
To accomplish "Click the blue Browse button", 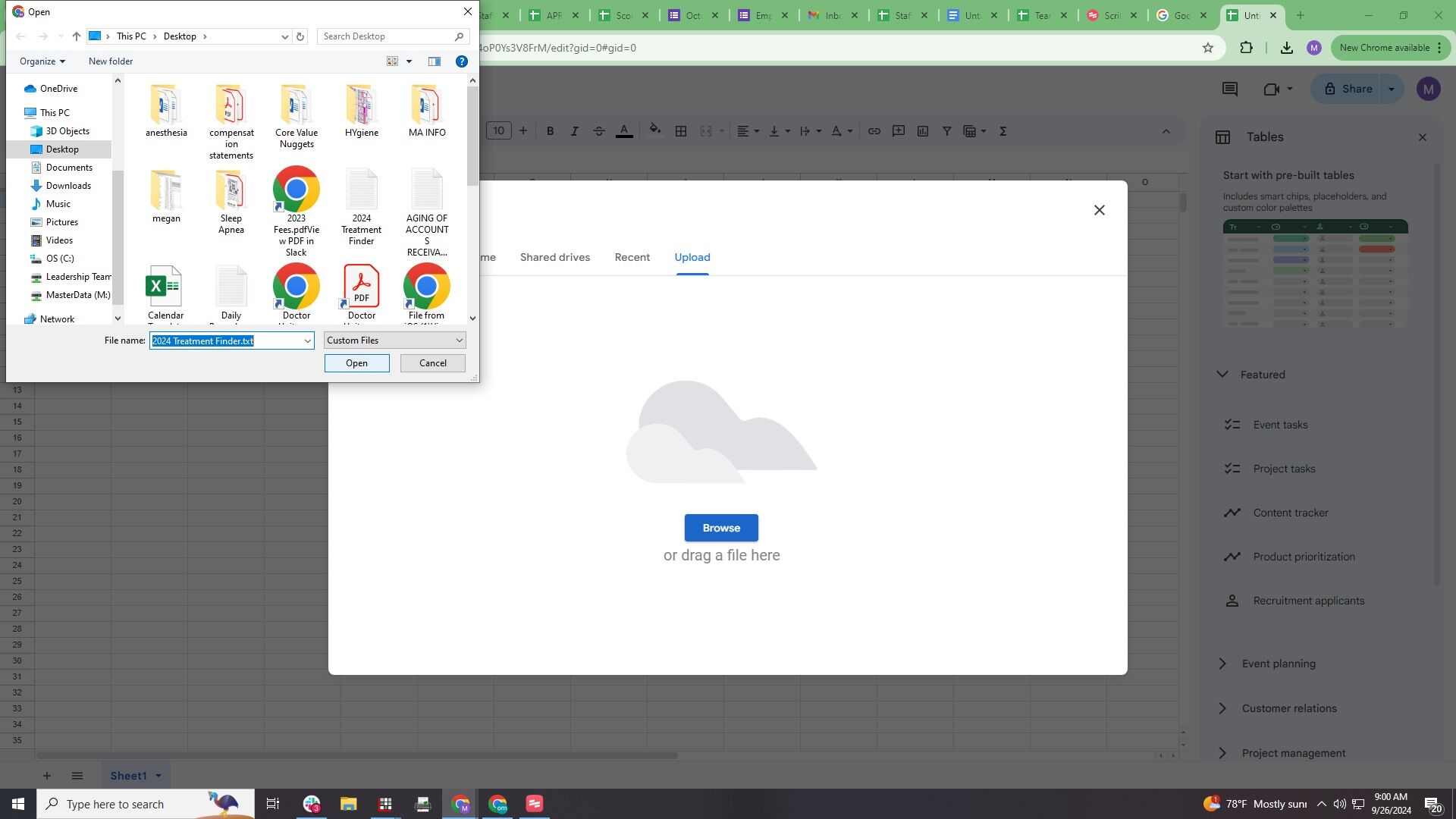I will [720, 528].
